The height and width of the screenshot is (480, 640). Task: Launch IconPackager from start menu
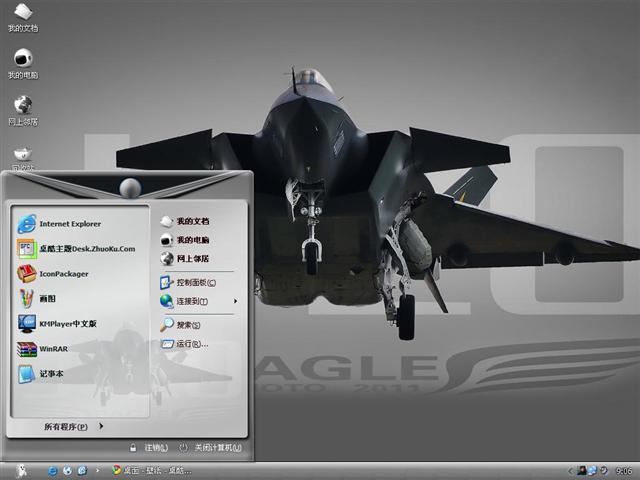point(53,273)
